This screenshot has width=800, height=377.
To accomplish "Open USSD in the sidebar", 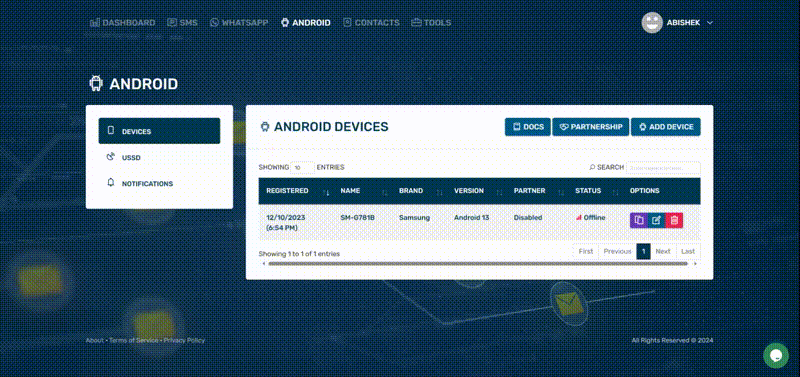I will (x=159, y=157).
